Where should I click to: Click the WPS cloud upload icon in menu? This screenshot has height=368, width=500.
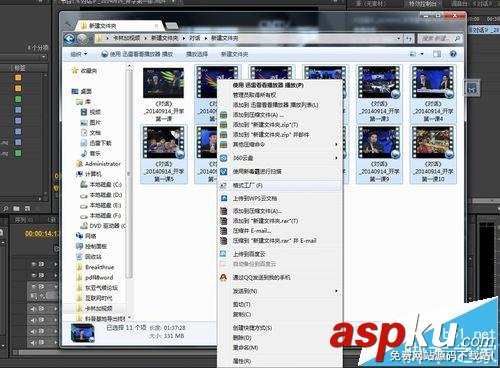pos(224,198)
